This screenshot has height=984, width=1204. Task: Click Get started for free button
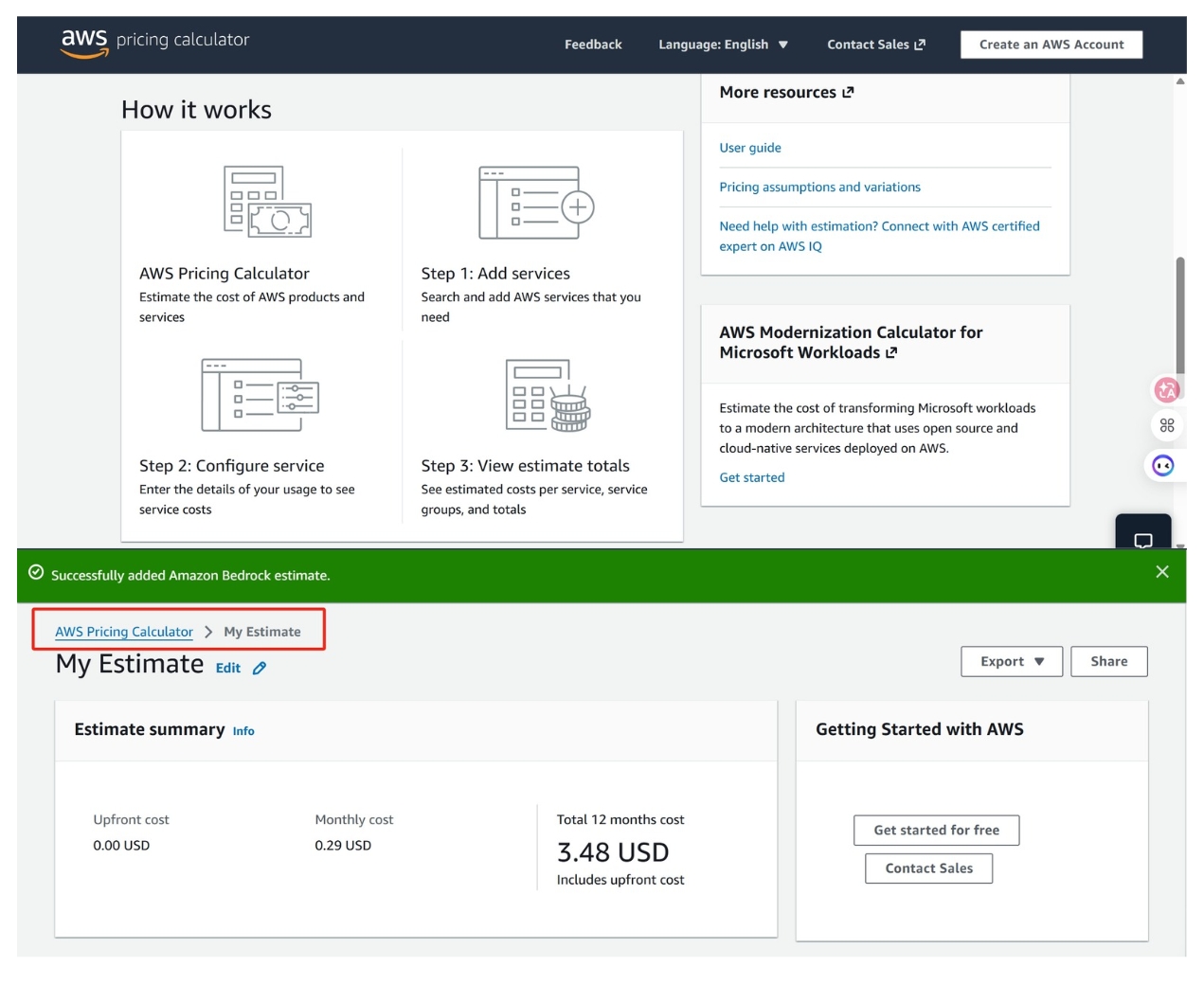pyautogui.click(x=936, y=831)
